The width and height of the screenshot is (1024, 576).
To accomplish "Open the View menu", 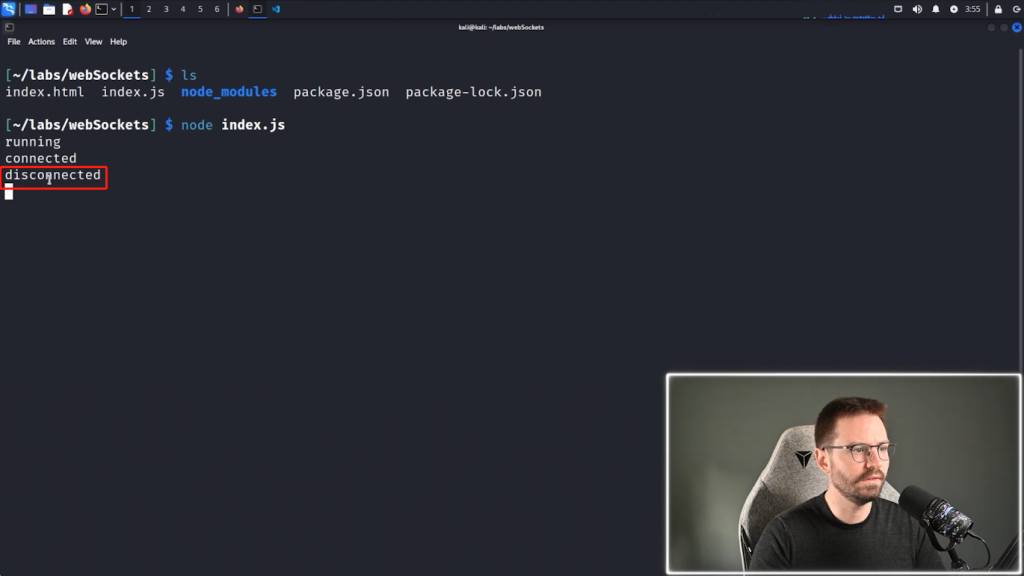I will (x=93, y=42).
